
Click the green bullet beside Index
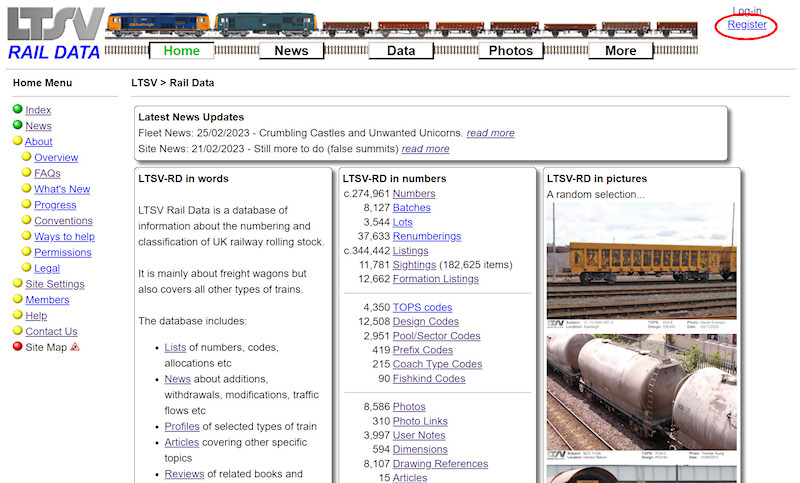click(18, 110)
